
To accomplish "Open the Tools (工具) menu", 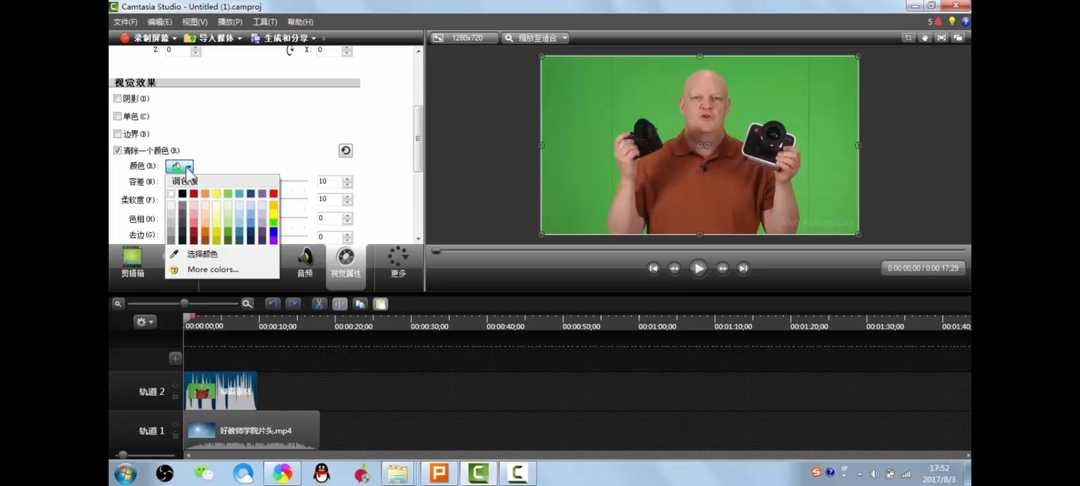I will (x=265, y=22).
